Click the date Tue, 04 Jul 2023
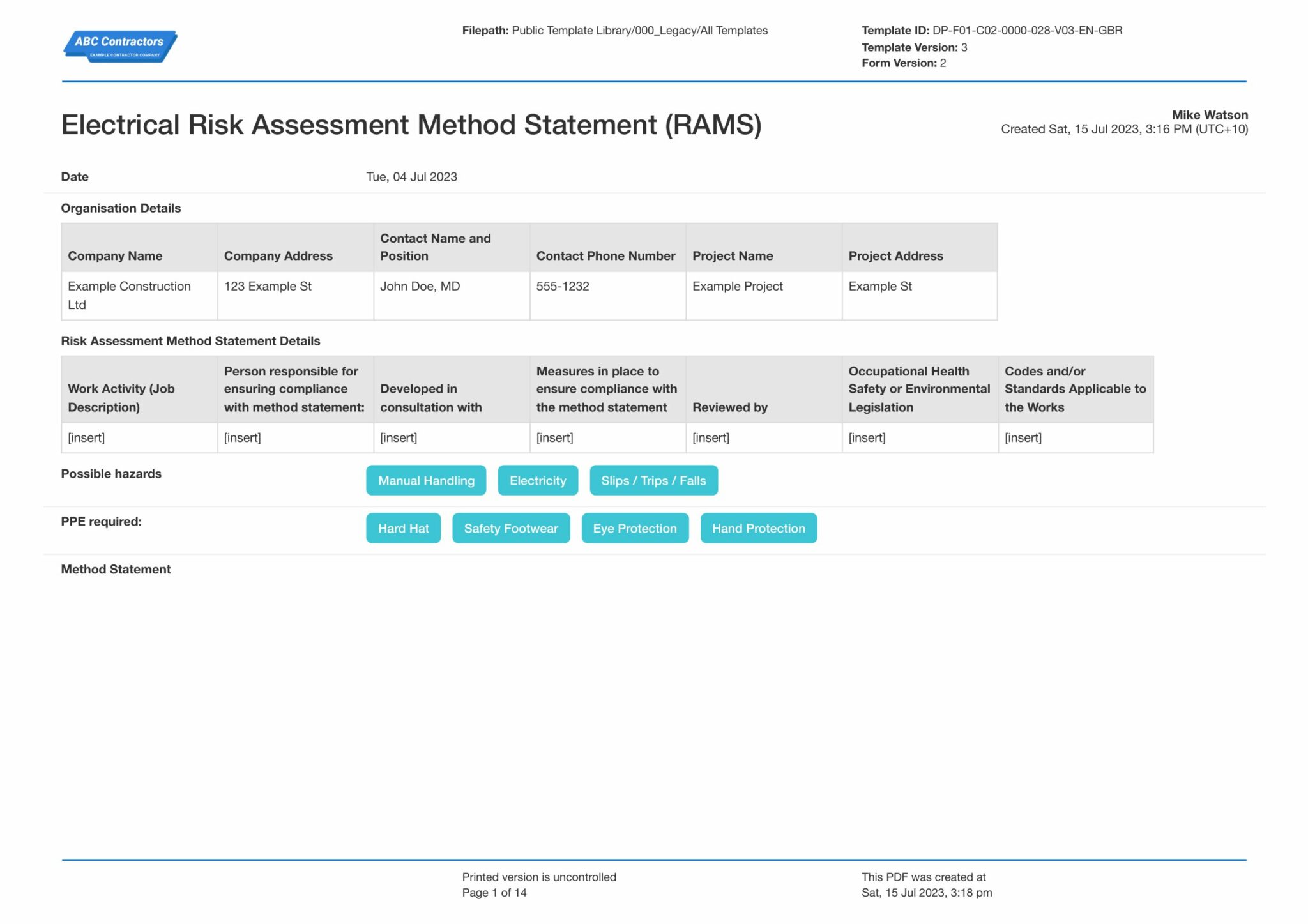This screenshot has height=924, width=1308. 411,177
